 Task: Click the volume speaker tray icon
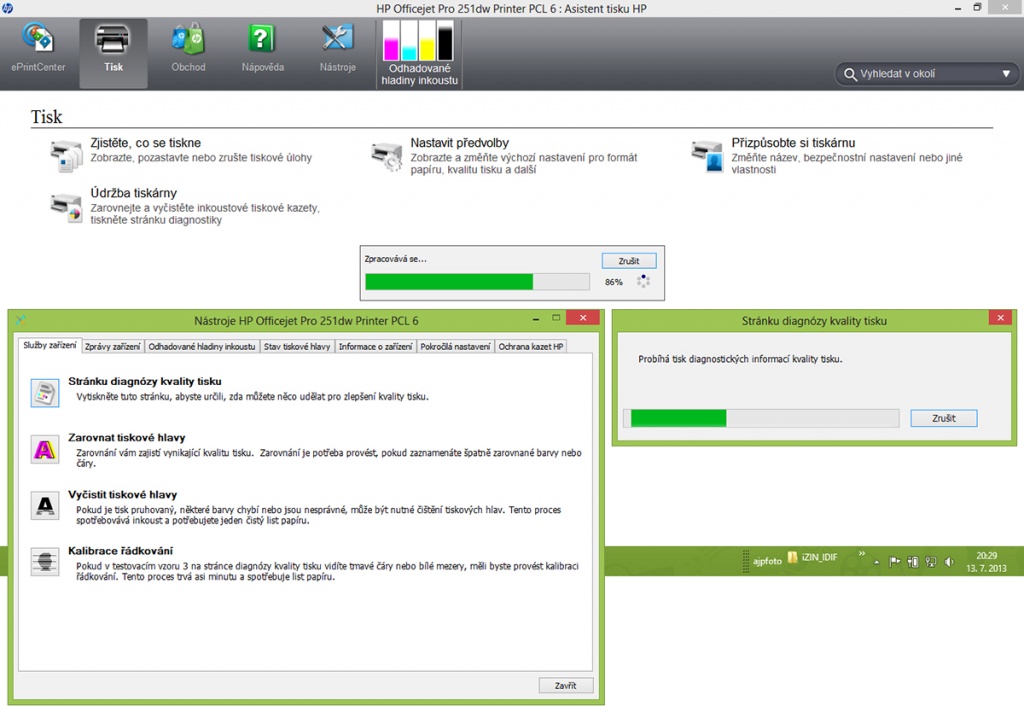point(950,562)
